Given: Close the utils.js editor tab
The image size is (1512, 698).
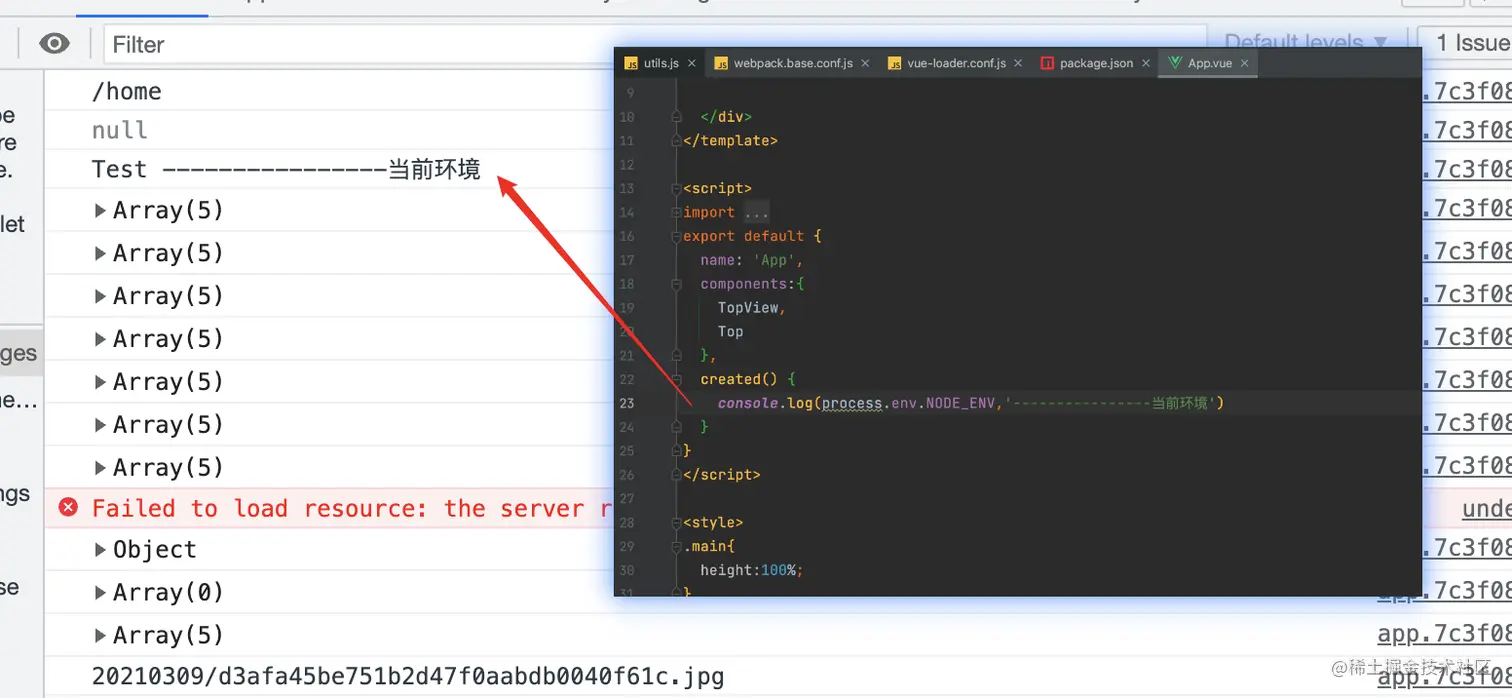Looking at the screenshot, I should pos(691,63).
